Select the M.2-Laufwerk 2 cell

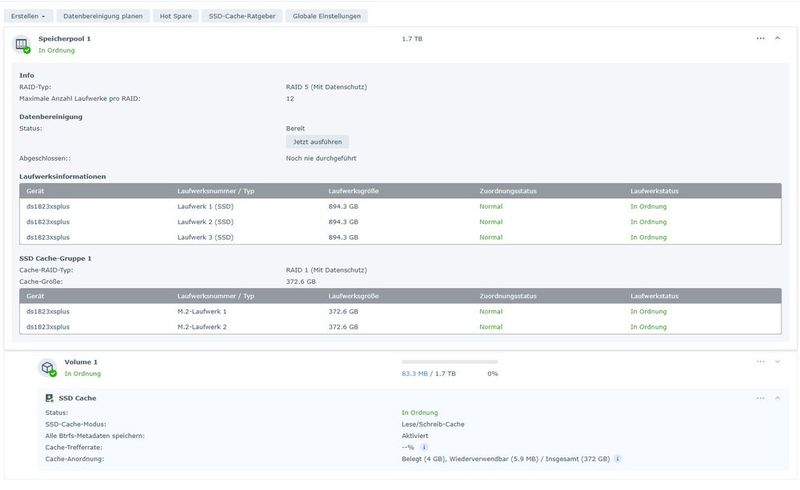click(x=202, y=327)
